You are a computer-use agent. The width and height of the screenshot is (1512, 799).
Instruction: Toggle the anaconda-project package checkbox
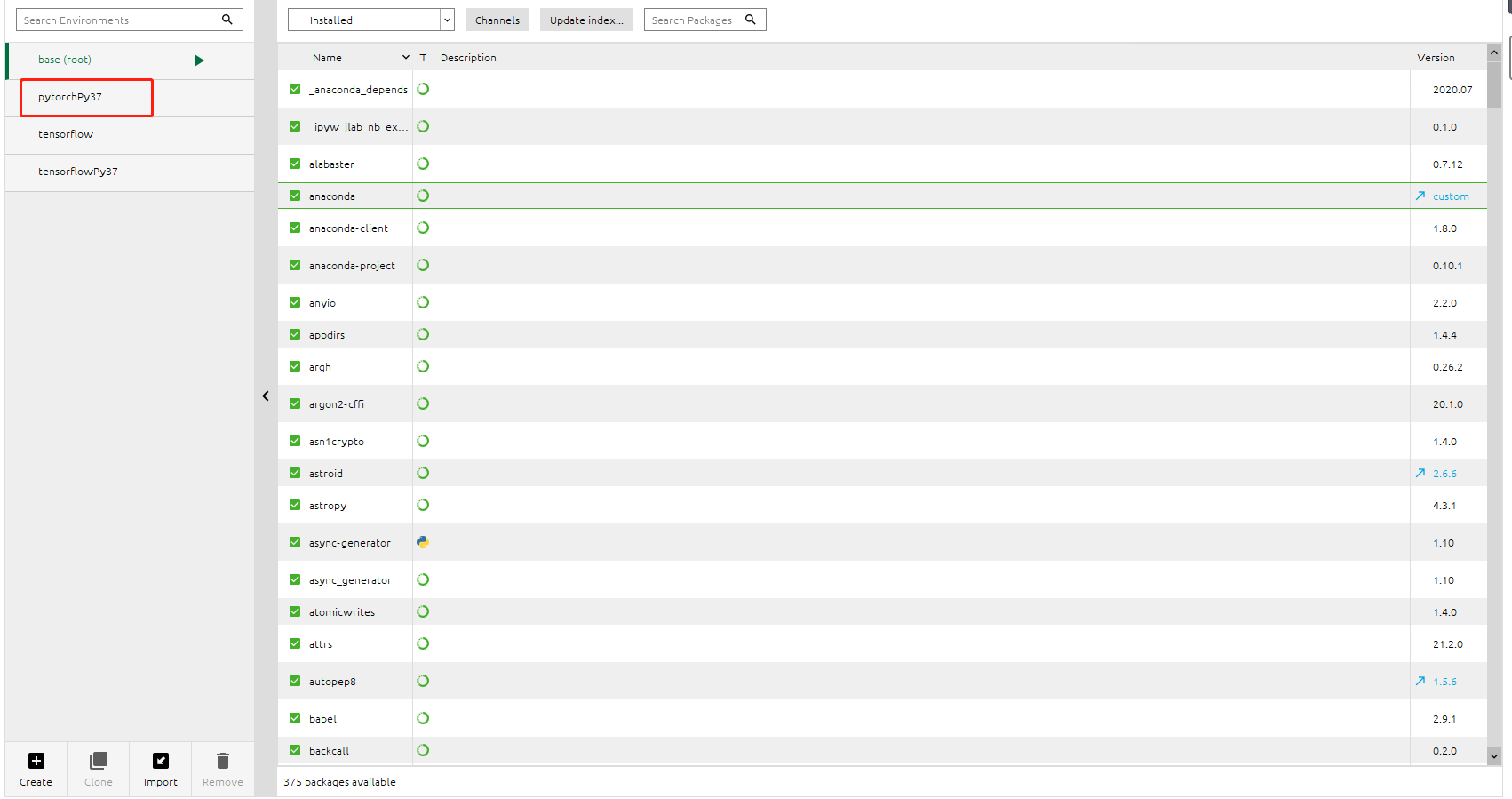pos(295,265)
